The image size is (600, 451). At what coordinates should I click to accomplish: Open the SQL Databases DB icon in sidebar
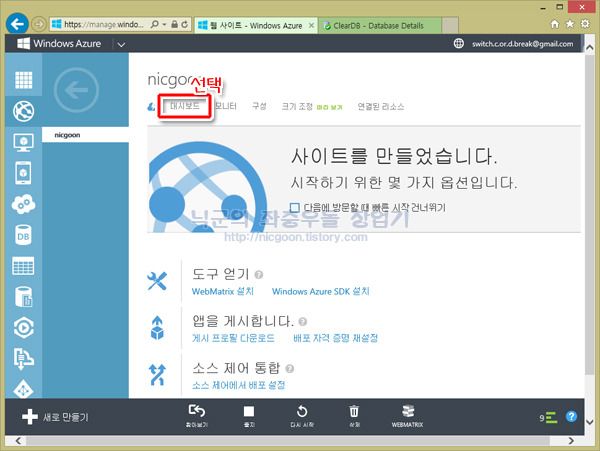pyautogui.click(x=23, y=235)
